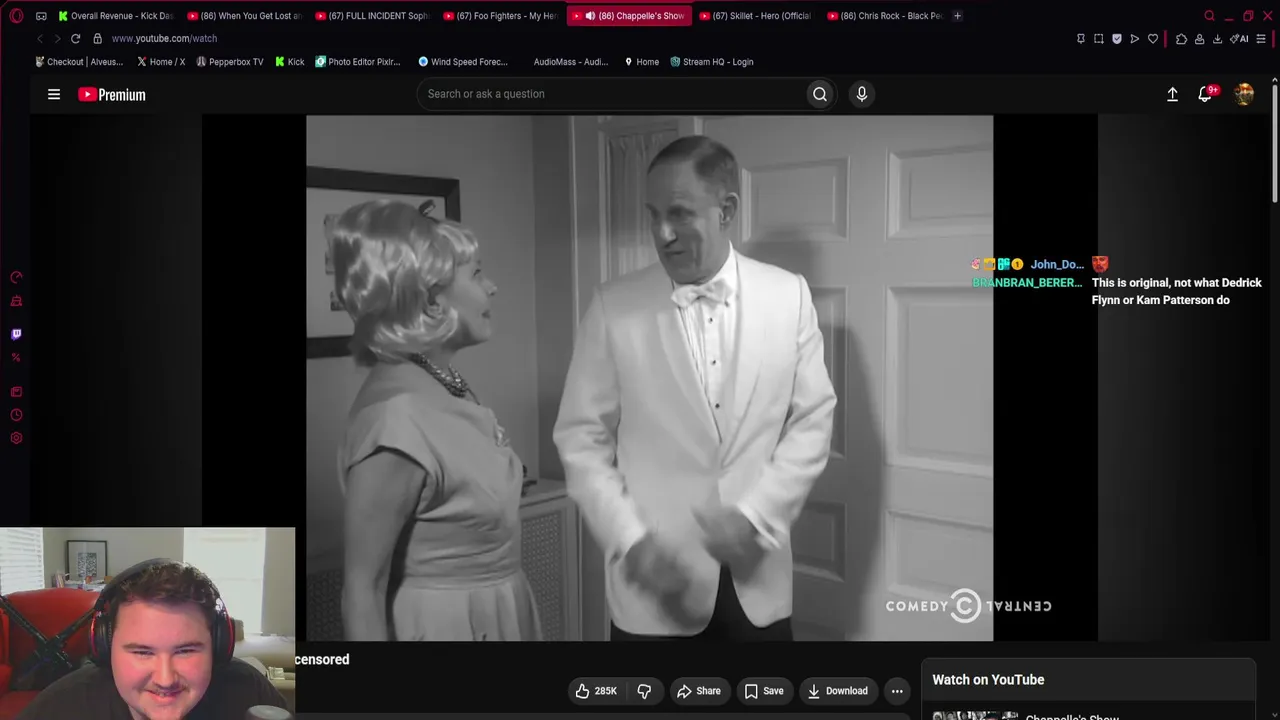Open more actions three-dot menu

pyautogui.click(x=897, y=691)
